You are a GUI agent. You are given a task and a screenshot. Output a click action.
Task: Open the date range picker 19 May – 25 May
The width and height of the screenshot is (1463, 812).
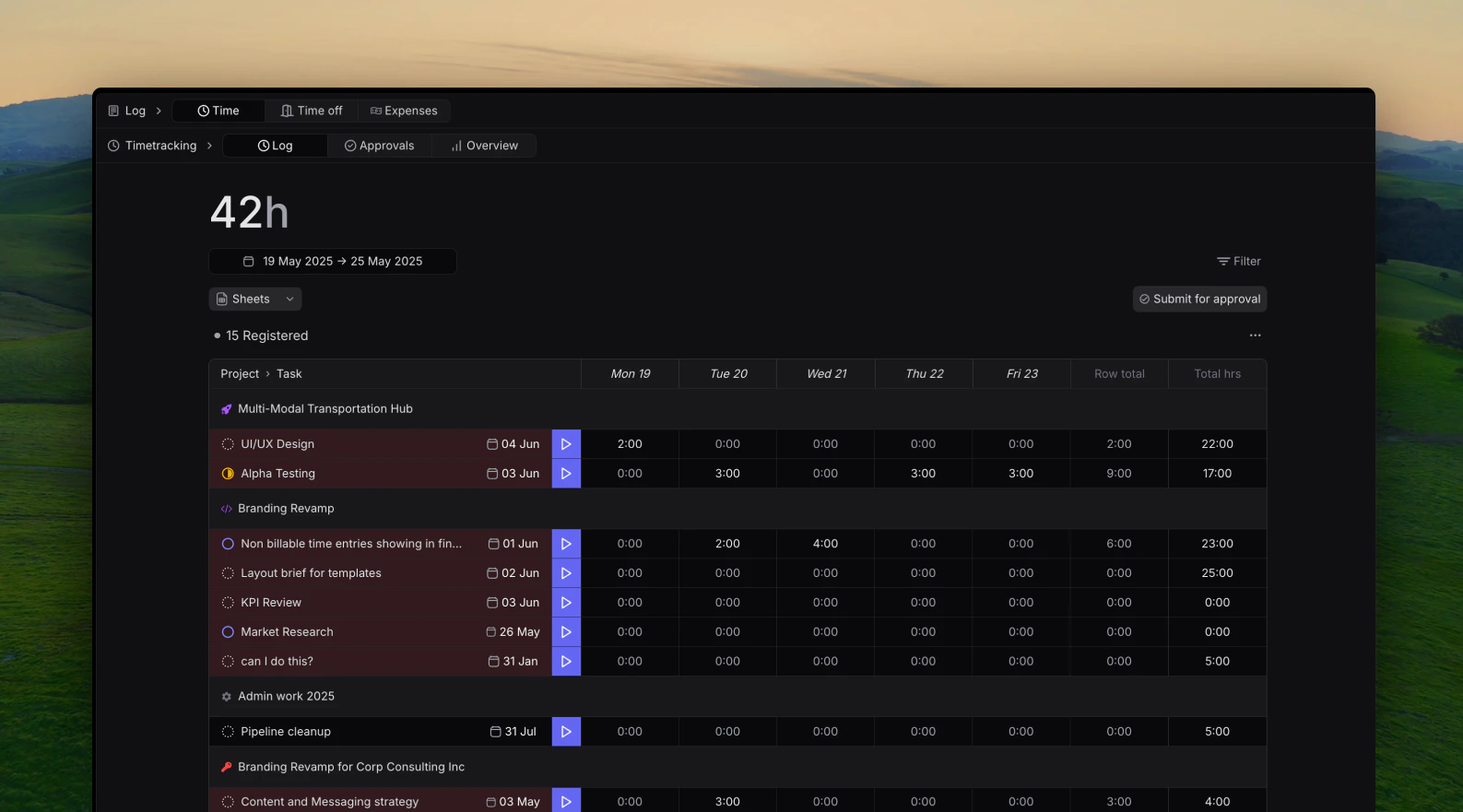pos(333,262)
